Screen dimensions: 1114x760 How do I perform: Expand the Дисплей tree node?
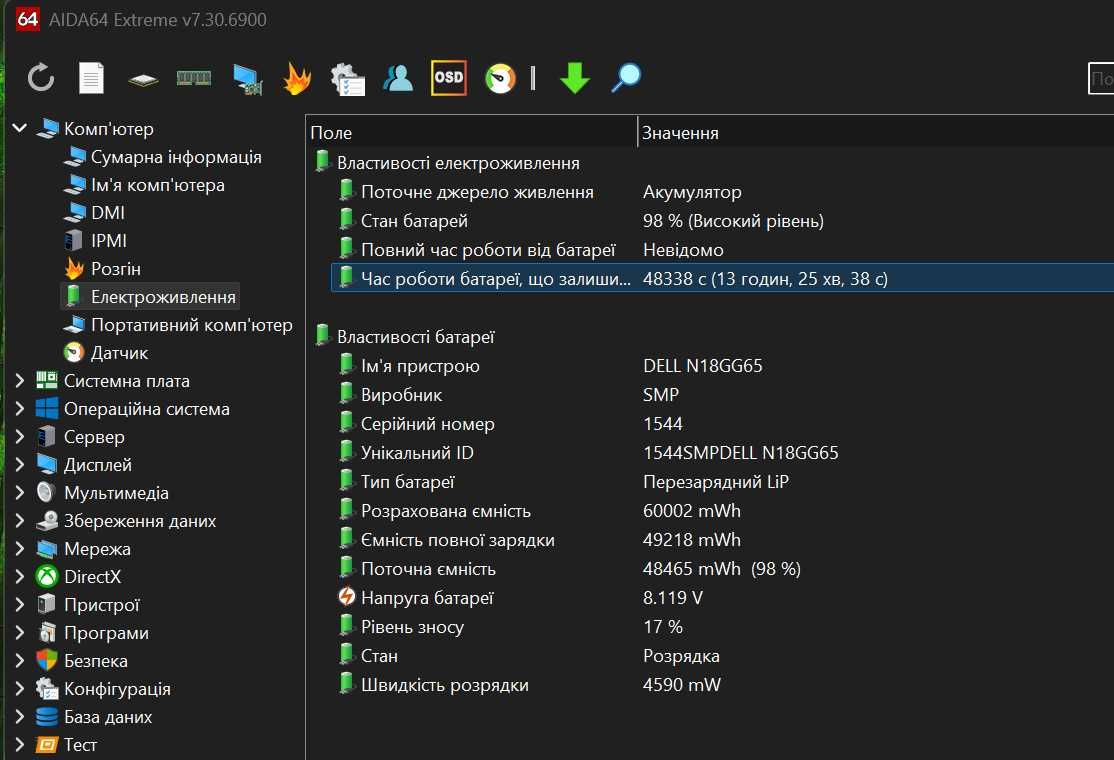tap(20, 465)
